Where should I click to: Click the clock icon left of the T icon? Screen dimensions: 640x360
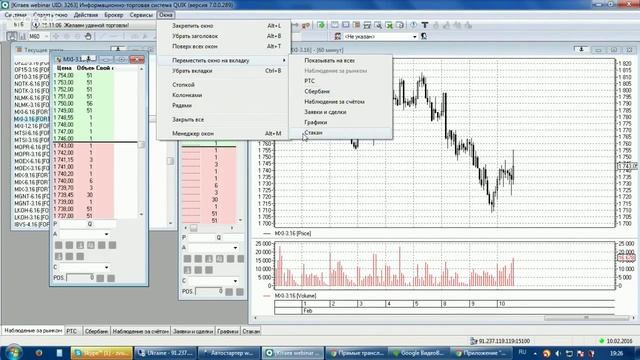413,25
